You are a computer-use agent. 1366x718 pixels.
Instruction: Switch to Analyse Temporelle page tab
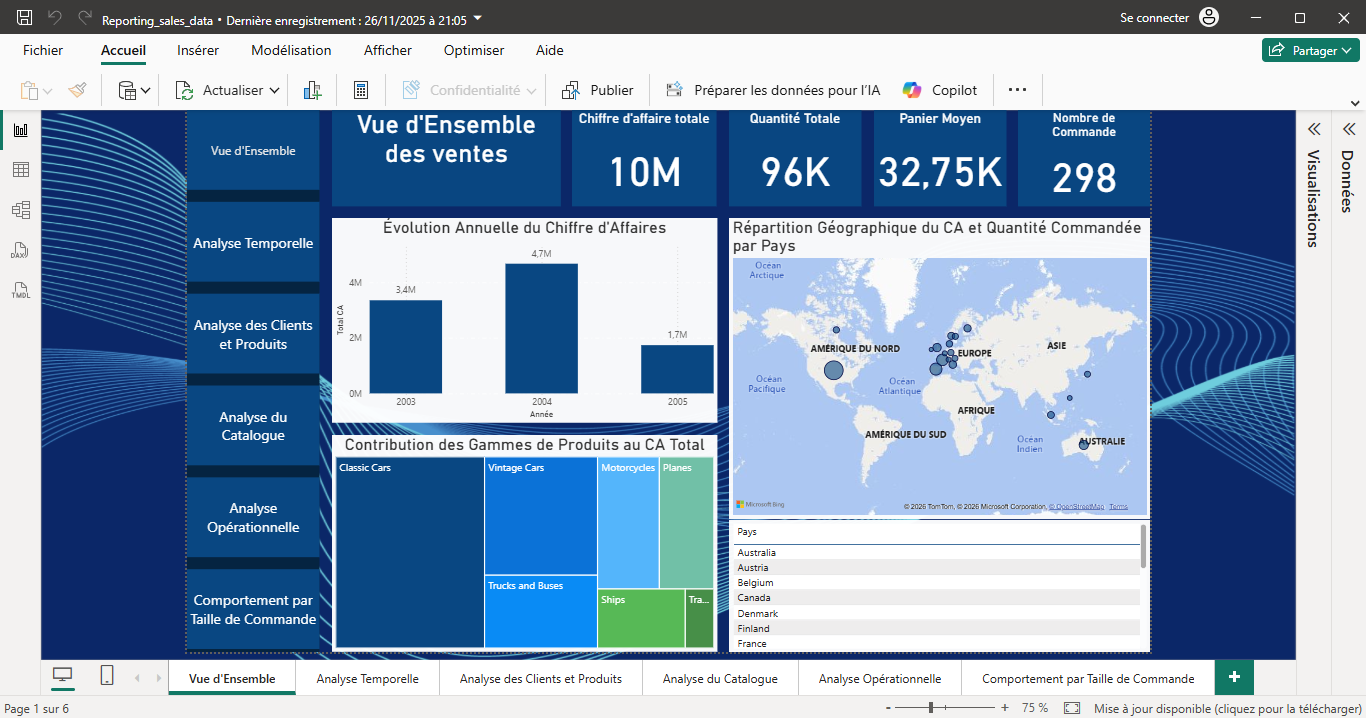coord(367,678)
